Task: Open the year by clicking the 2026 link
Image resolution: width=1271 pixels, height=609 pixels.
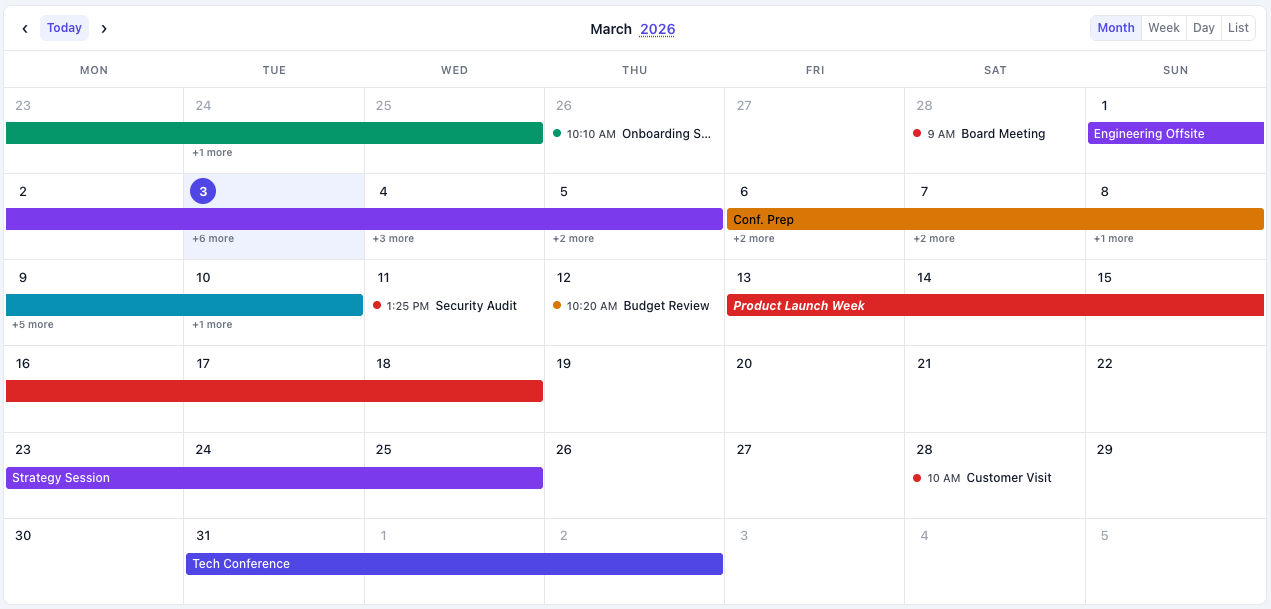Action: point(657,28)
